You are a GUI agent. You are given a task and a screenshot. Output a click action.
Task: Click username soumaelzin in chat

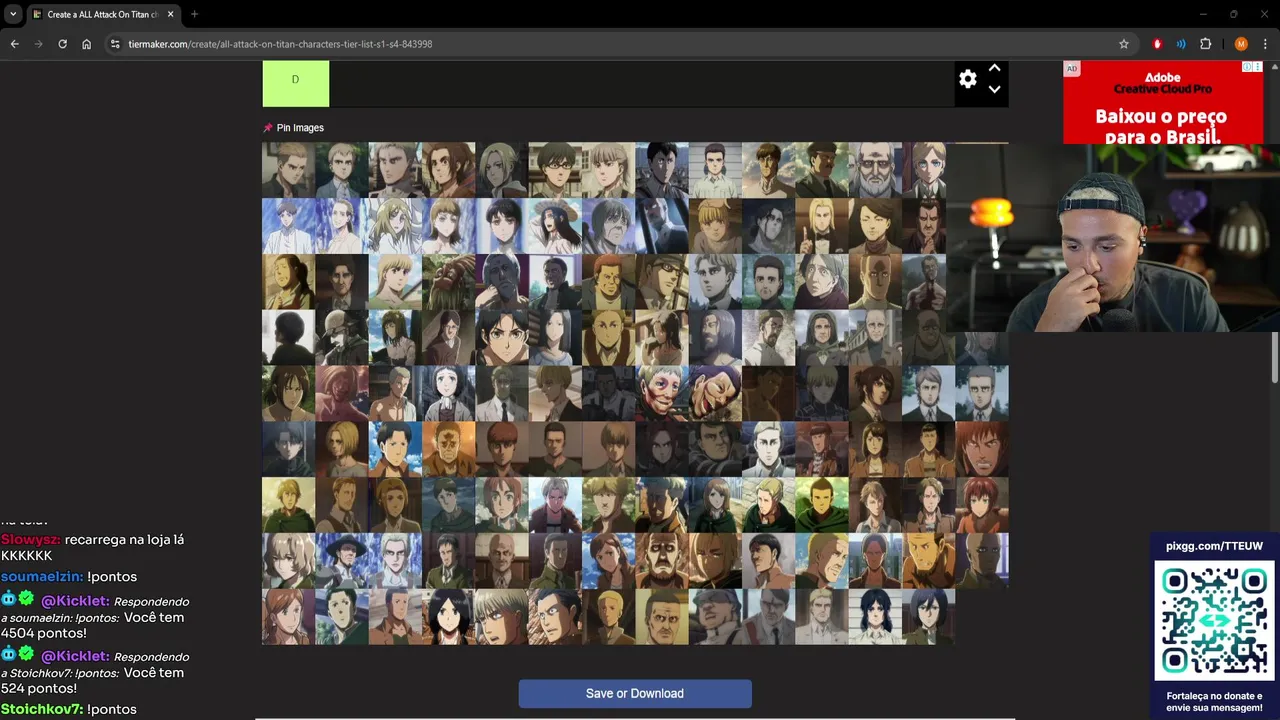(x=41, y=577)
